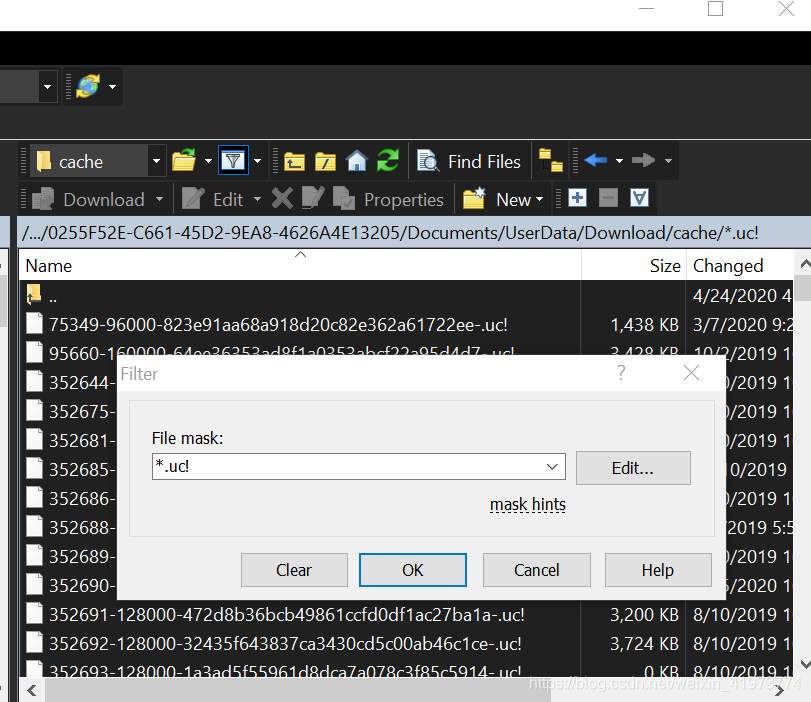Click the Find Files button
The height and width of the screenshot is (702, 811).
click(469, 161)
